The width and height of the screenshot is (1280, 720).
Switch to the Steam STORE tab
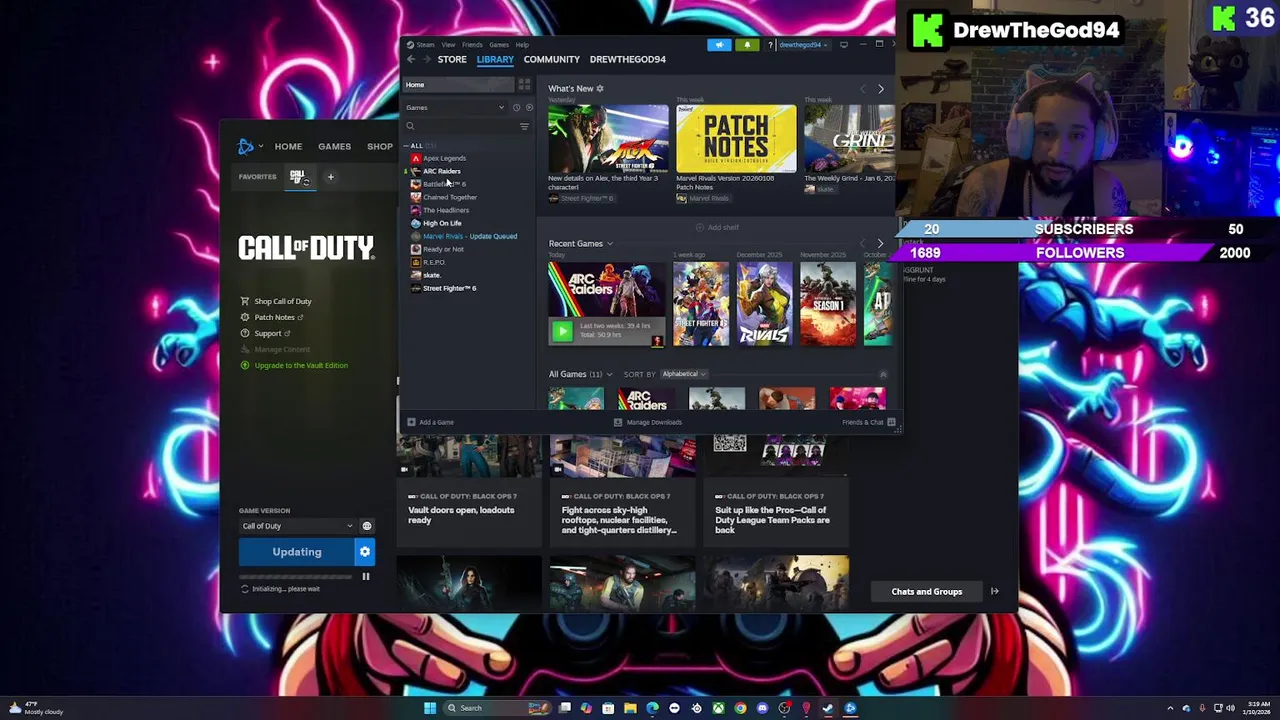(452, 59)
